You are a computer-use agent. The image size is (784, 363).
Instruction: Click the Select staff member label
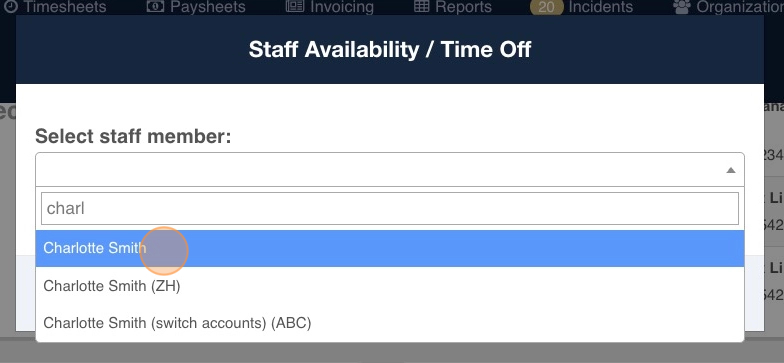click(x=134, y=136)
